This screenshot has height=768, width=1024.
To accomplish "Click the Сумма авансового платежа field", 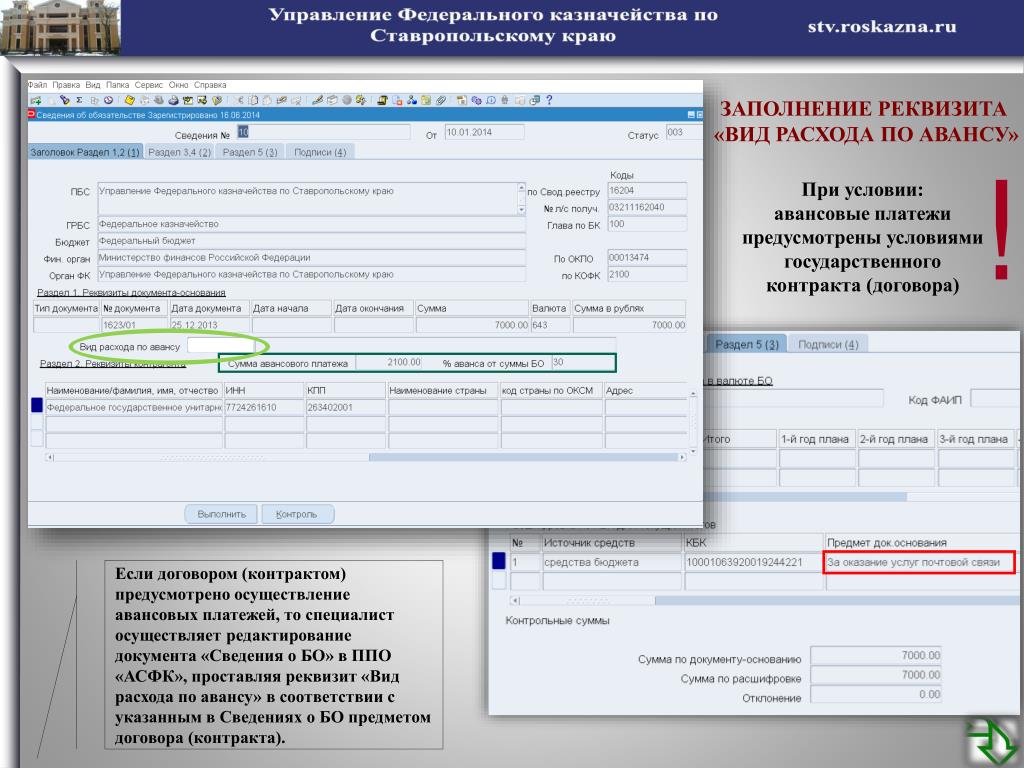I will click(x=389, y=362).
